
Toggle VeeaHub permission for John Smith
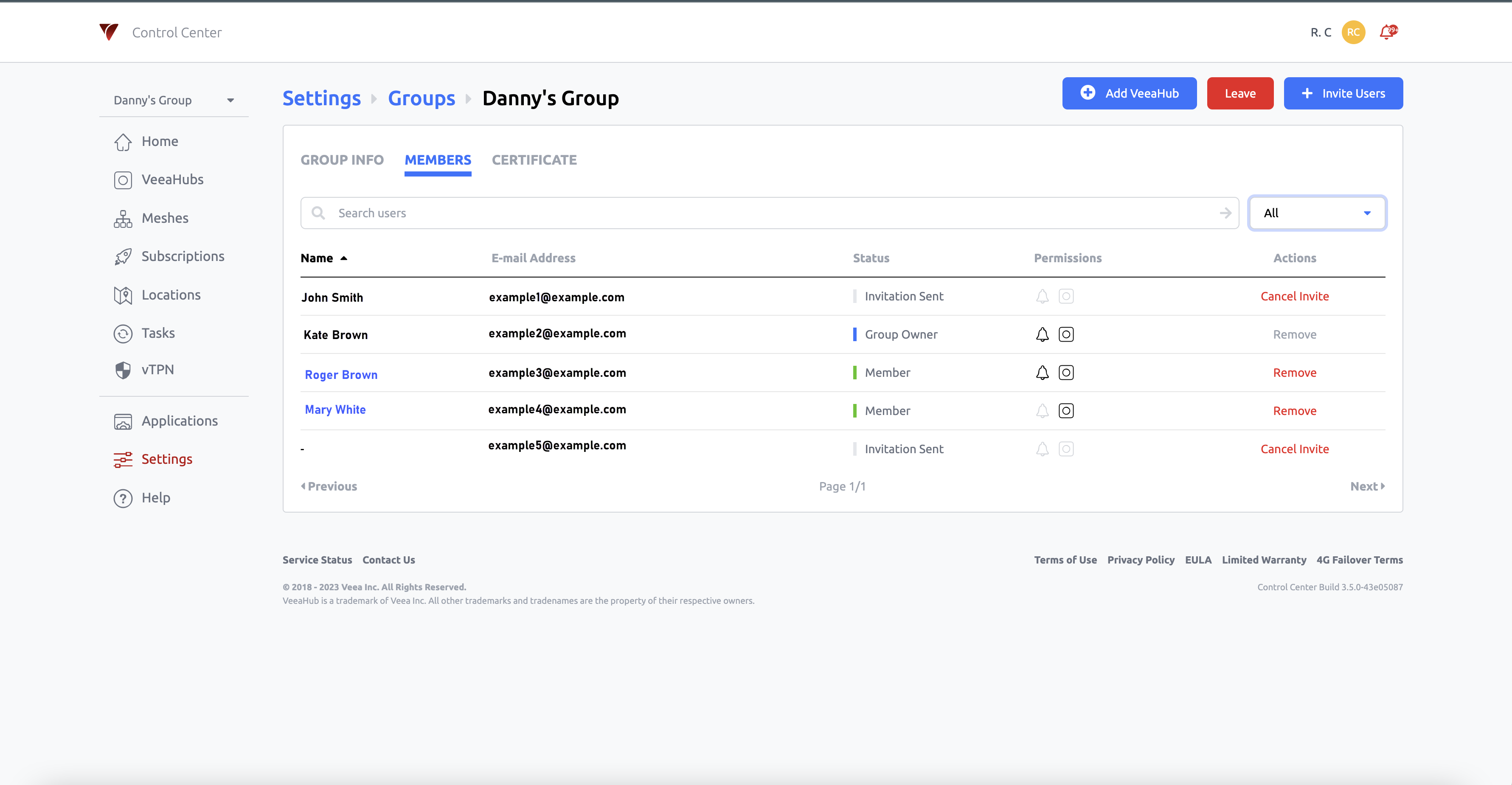[1066, 296]
